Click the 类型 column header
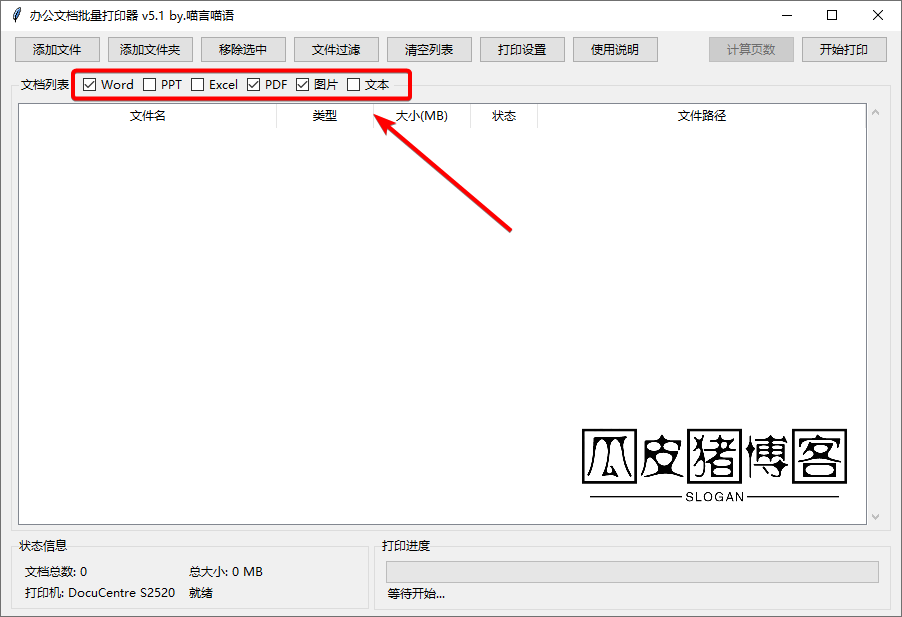This screenshot has width=902, height=617. (x=325, y=116)
